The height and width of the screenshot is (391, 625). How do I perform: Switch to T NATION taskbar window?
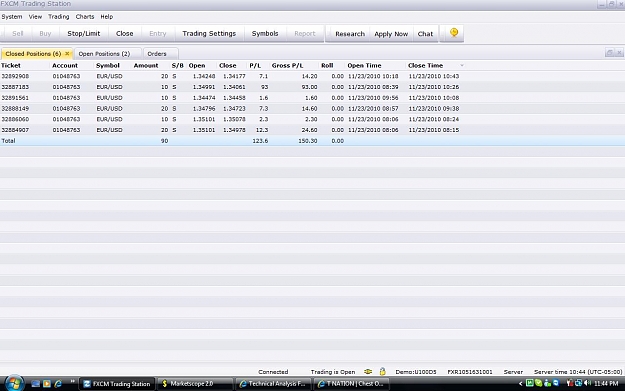point(352,384)
